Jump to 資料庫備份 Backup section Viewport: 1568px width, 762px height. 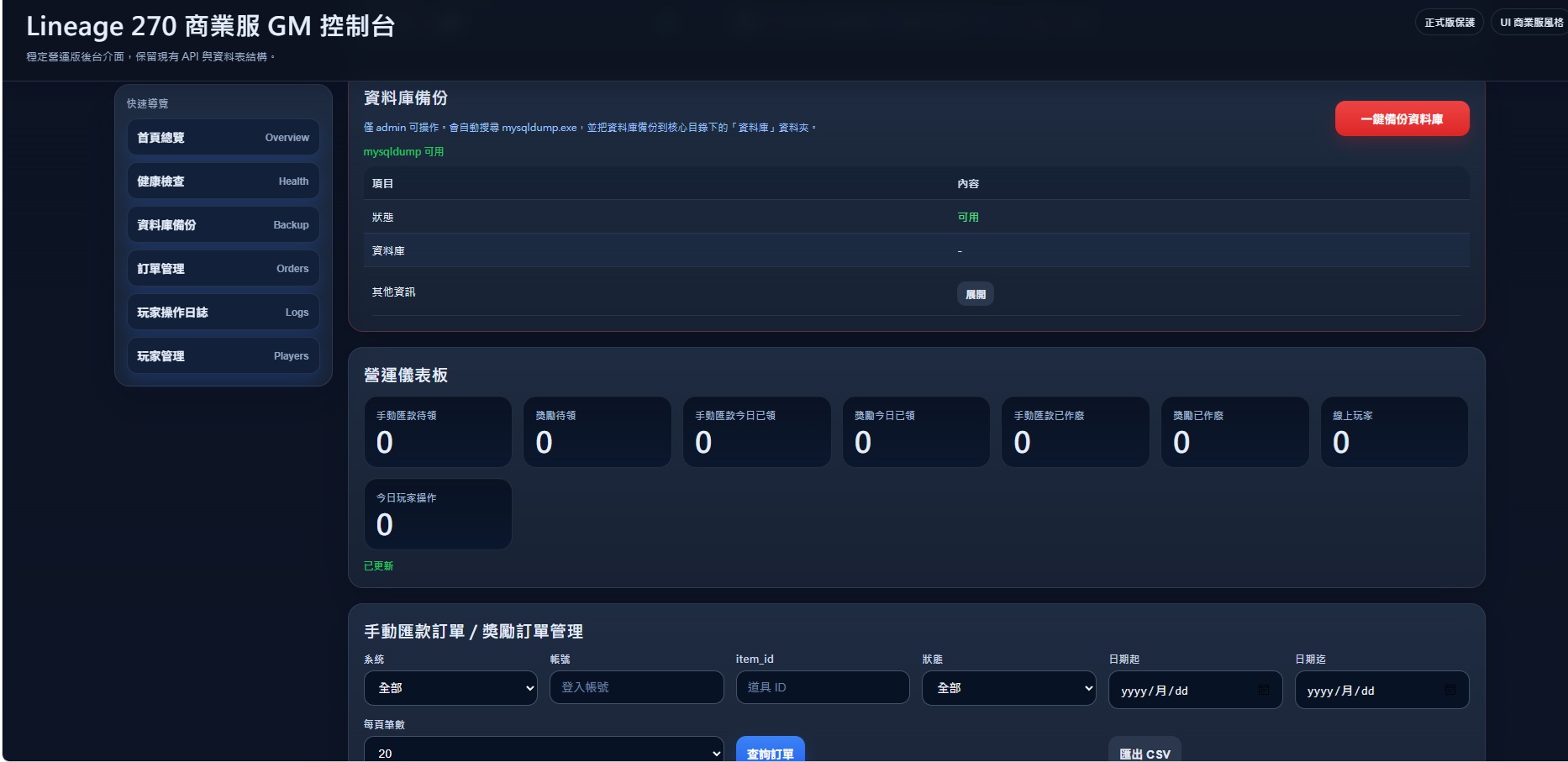tap(223, 224)
